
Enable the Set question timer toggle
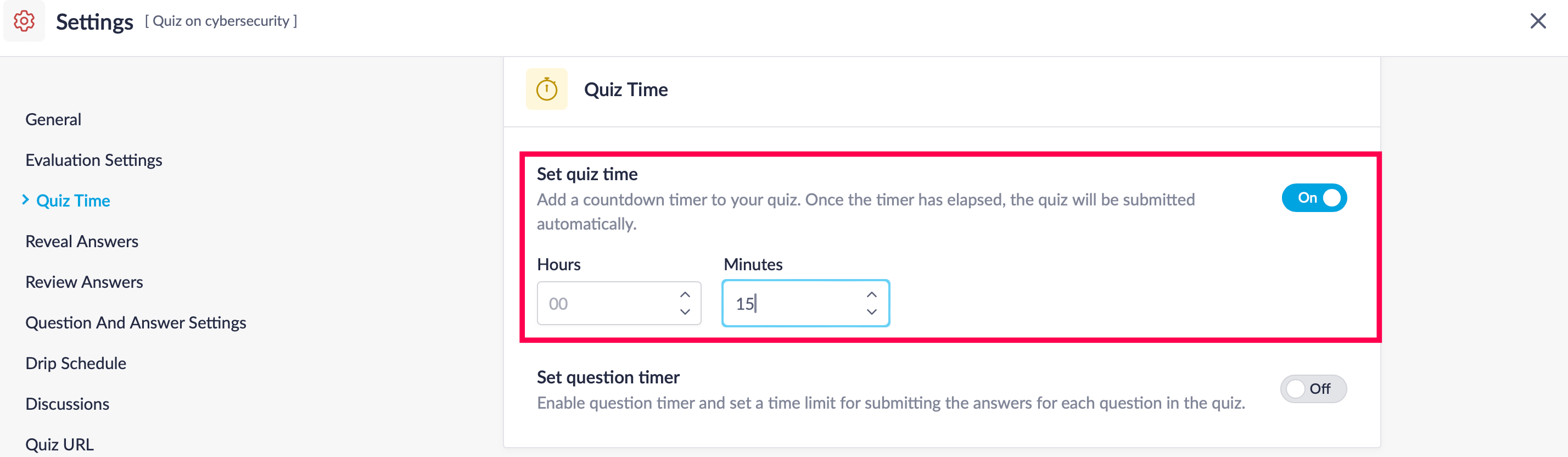click(x=1313, y=389)
